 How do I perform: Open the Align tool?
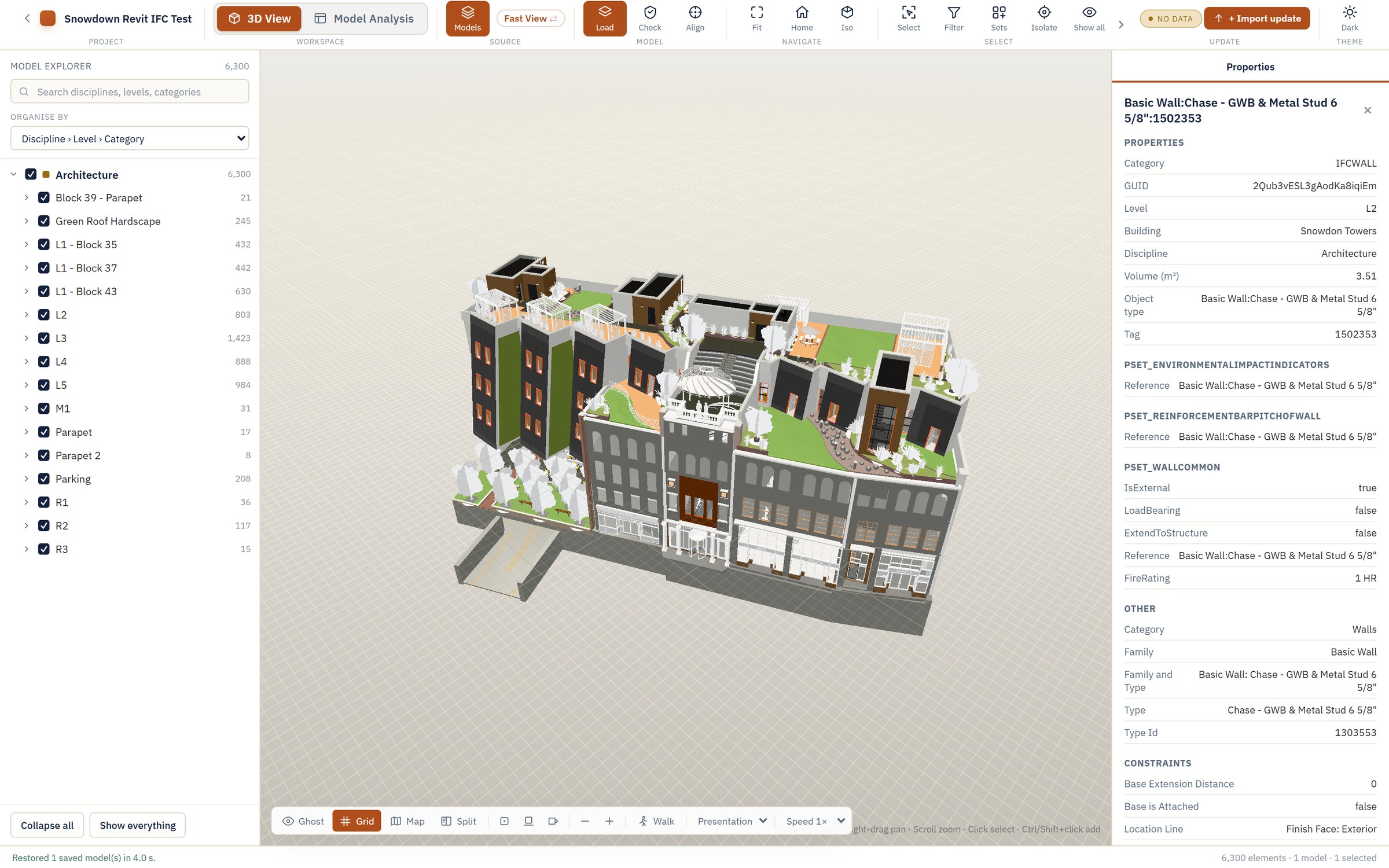[x=694, y=19]
